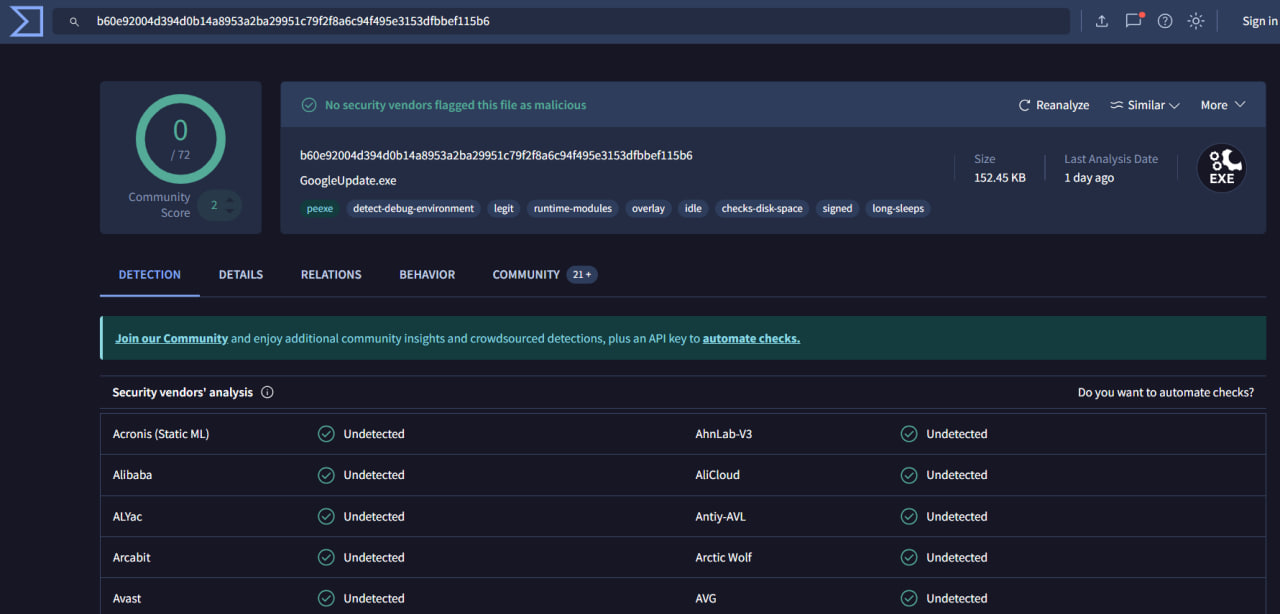The width and height of the screenshot is (1280, 614).
Task: Click the info icon beside Security vendors' analysis
Action: pos(266,392)
